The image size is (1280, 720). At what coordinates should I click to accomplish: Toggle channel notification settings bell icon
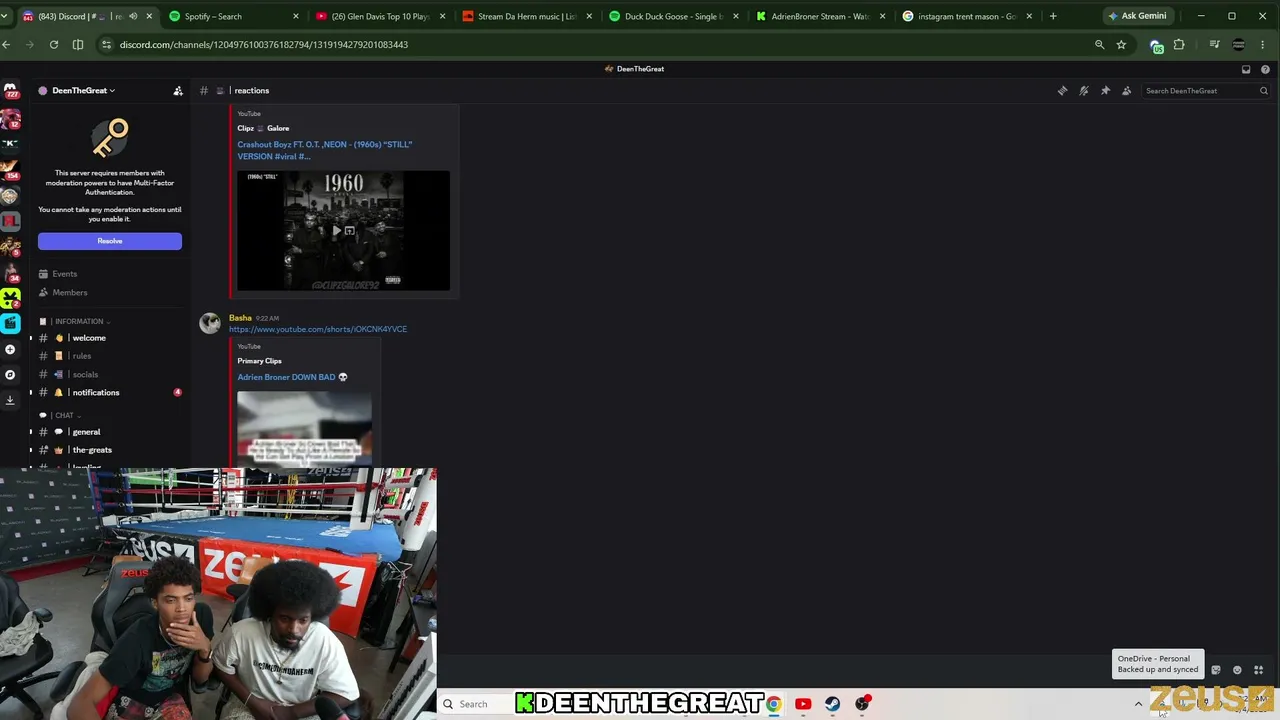[1084, 91]
